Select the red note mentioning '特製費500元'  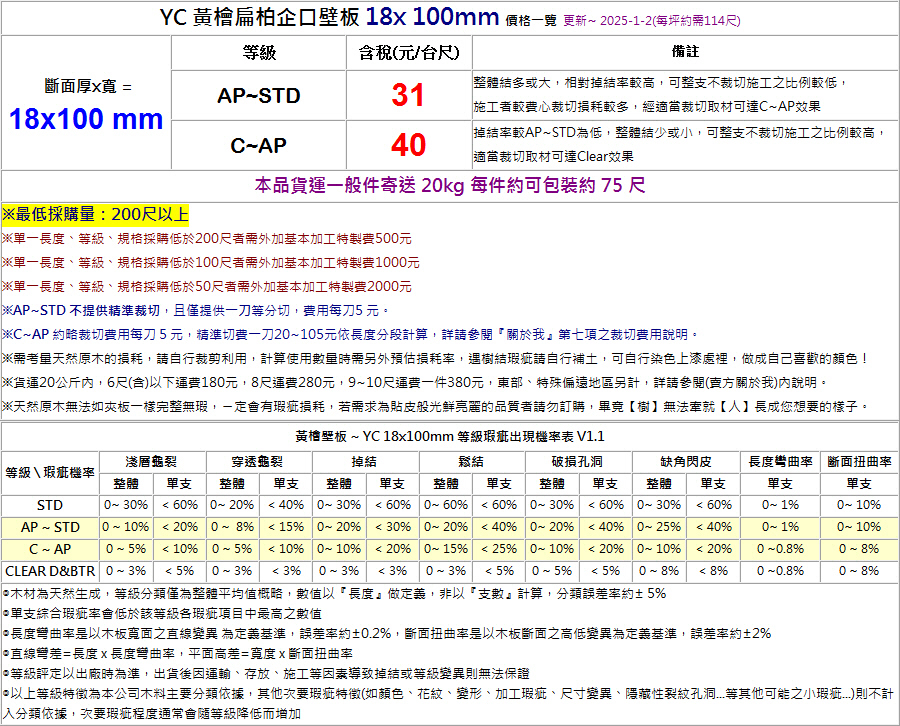click(x=207, y=239)
